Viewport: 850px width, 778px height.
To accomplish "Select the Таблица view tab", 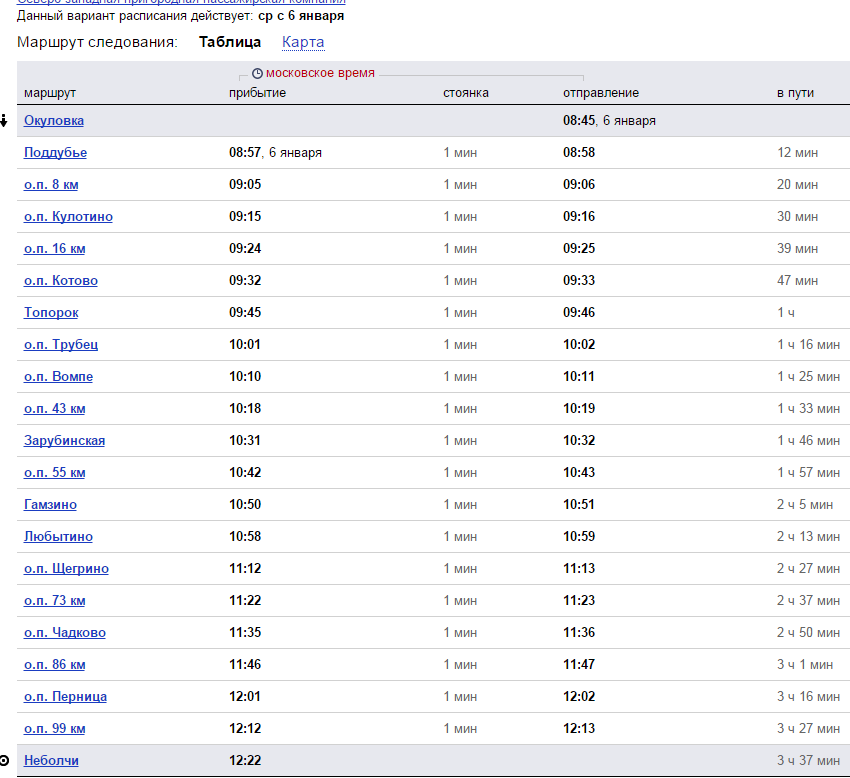I will pyautogui.click(x=230, y=42).
